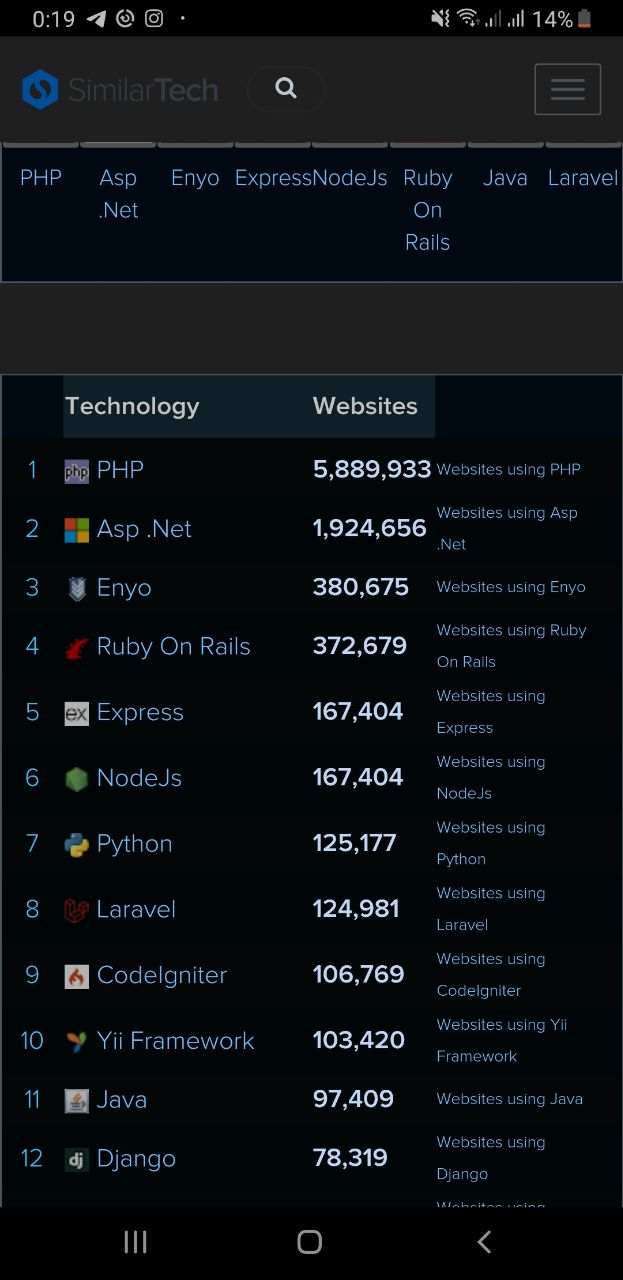Click the Express 'ex' icon
The image size is (623, 1280).
click(77, 713)
